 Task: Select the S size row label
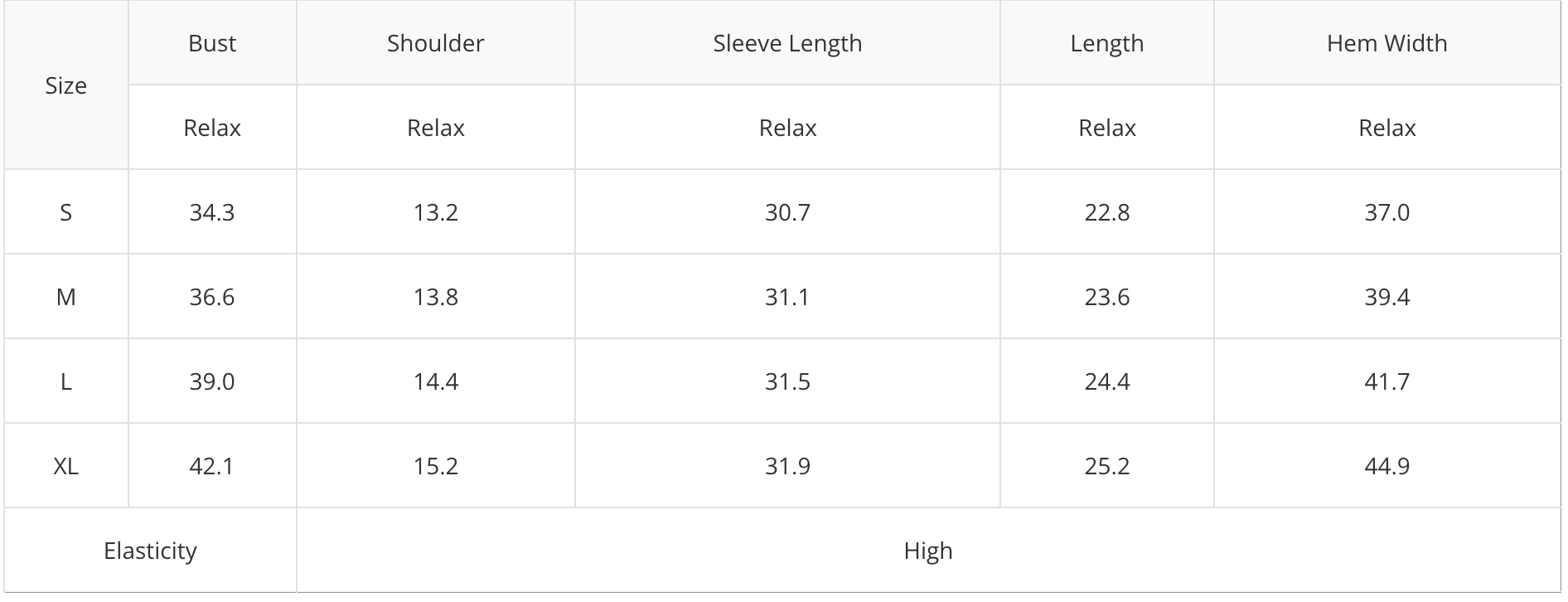(x=66, y=212)
